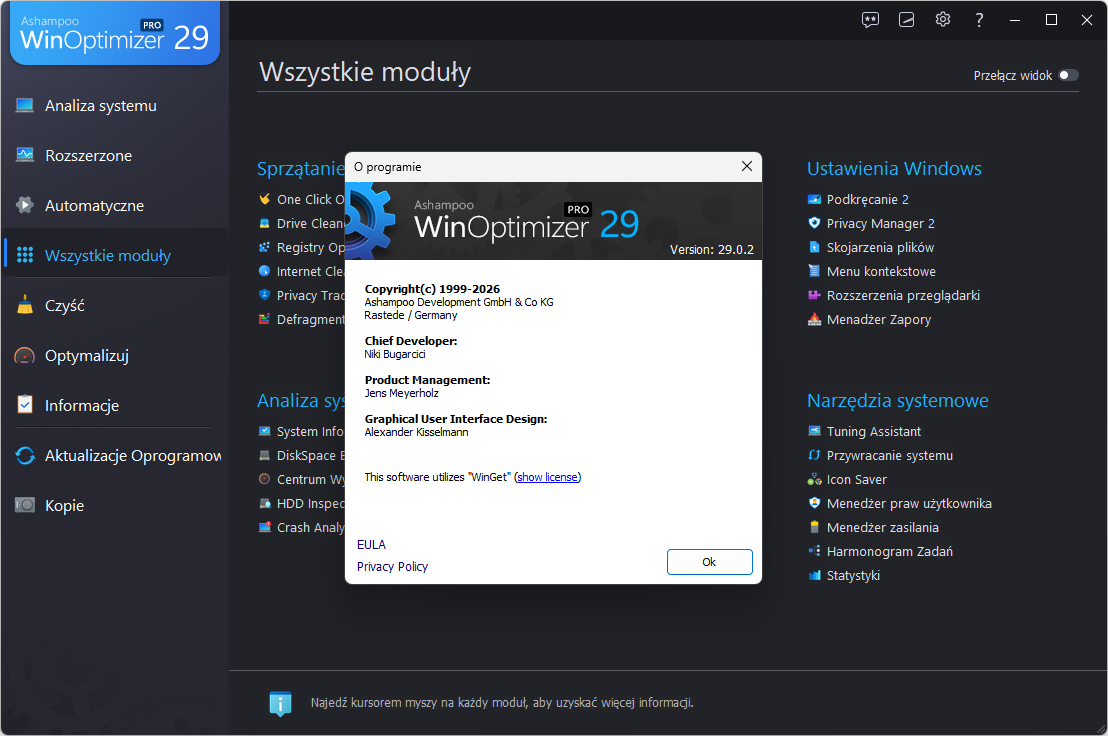Click the Kopie backup icon

[x=25, y=505]
